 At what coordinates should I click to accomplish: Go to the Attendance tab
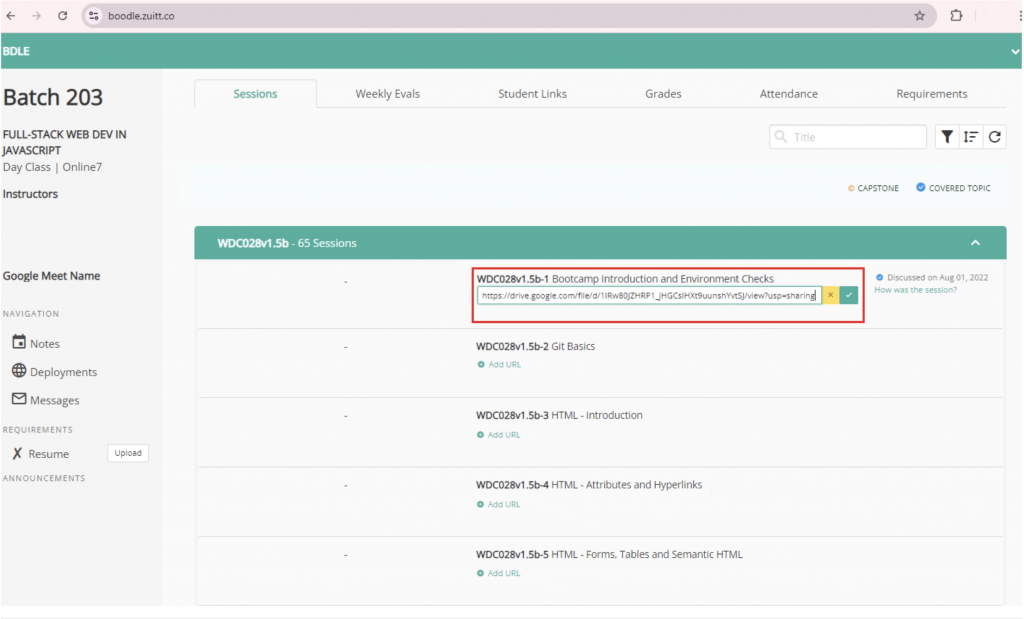click(788, 94)
